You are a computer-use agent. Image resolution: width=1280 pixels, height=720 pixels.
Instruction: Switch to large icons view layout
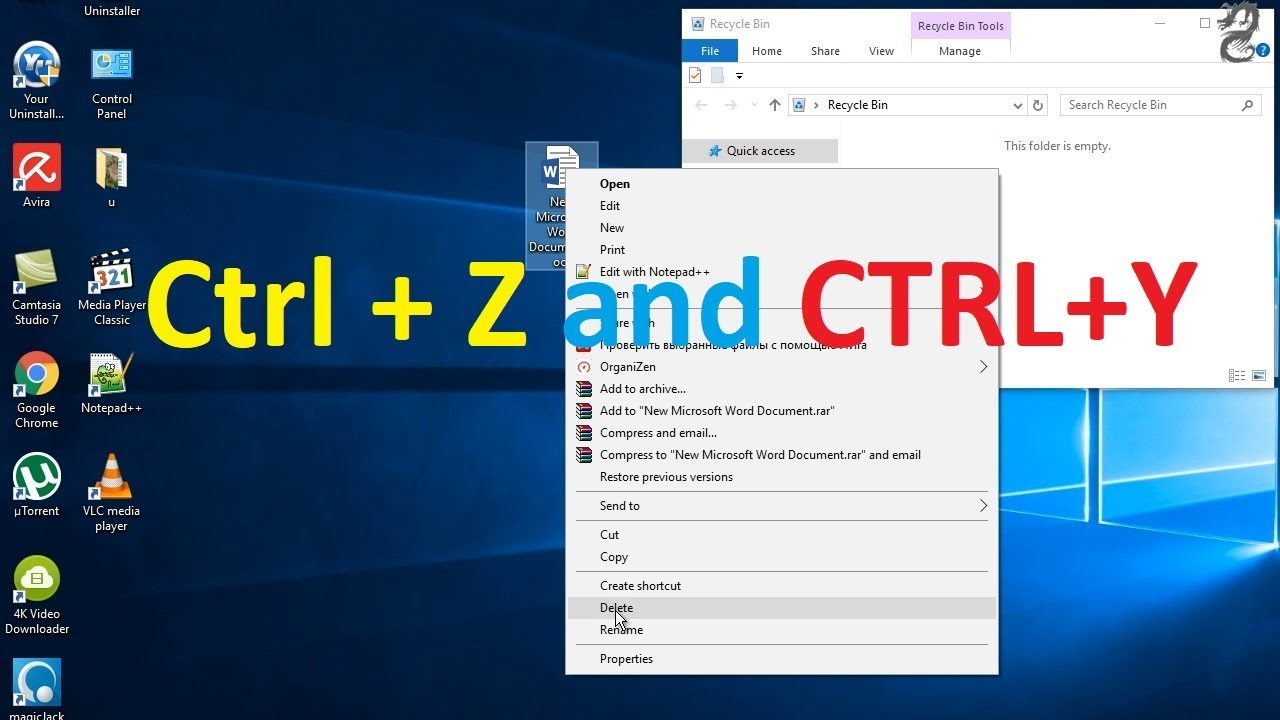click(x=1259, y=376)
